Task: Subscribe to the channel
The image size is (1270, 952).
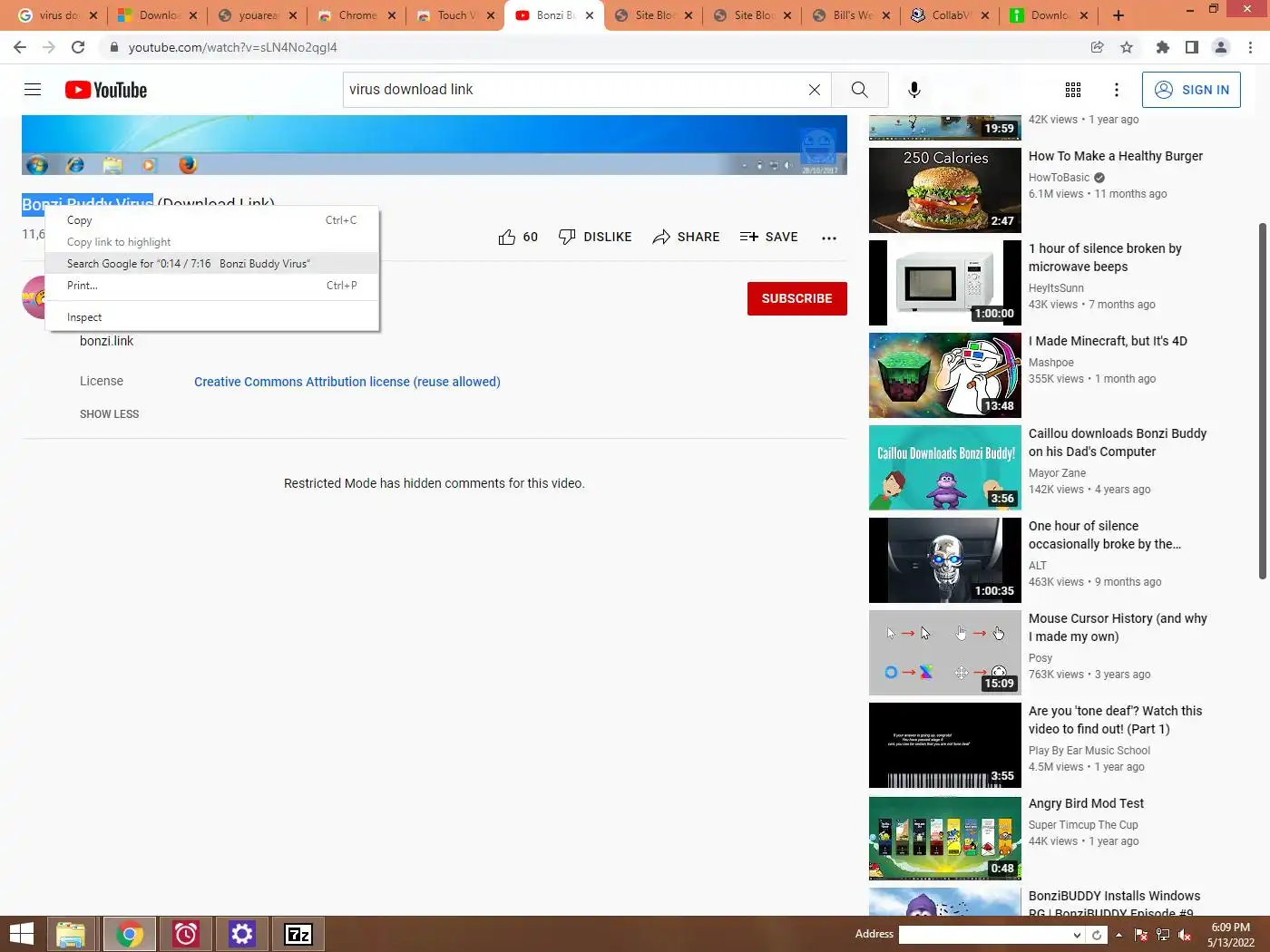Action: click(796, 298)
